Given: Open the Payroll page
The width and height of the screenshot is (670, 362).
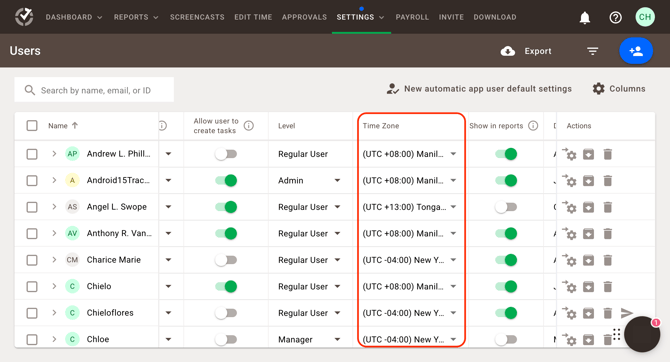Looking at the screenshot, I should (412, 17).
